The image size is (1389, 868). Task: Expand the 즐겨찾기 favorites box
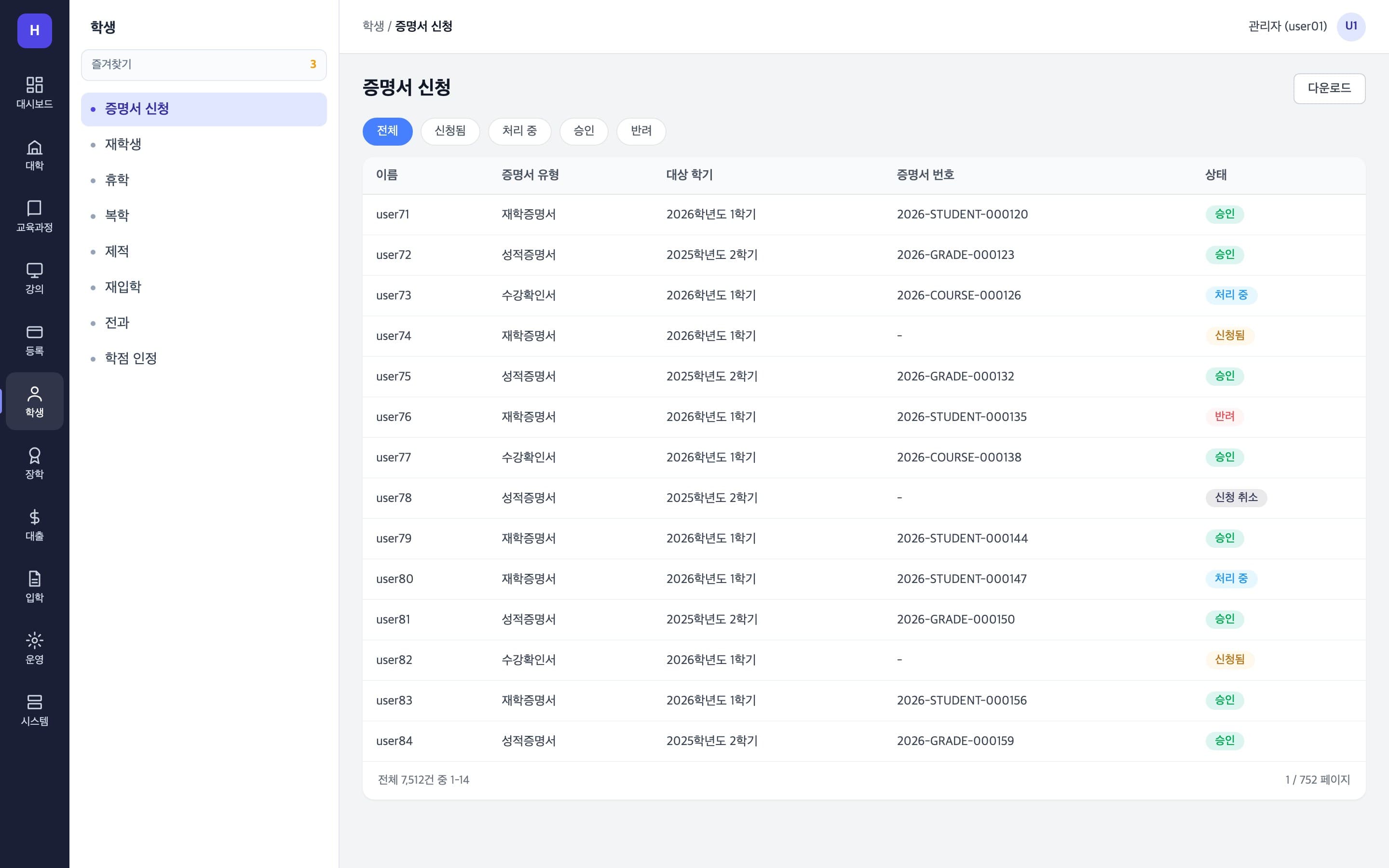tap(204, 65)
